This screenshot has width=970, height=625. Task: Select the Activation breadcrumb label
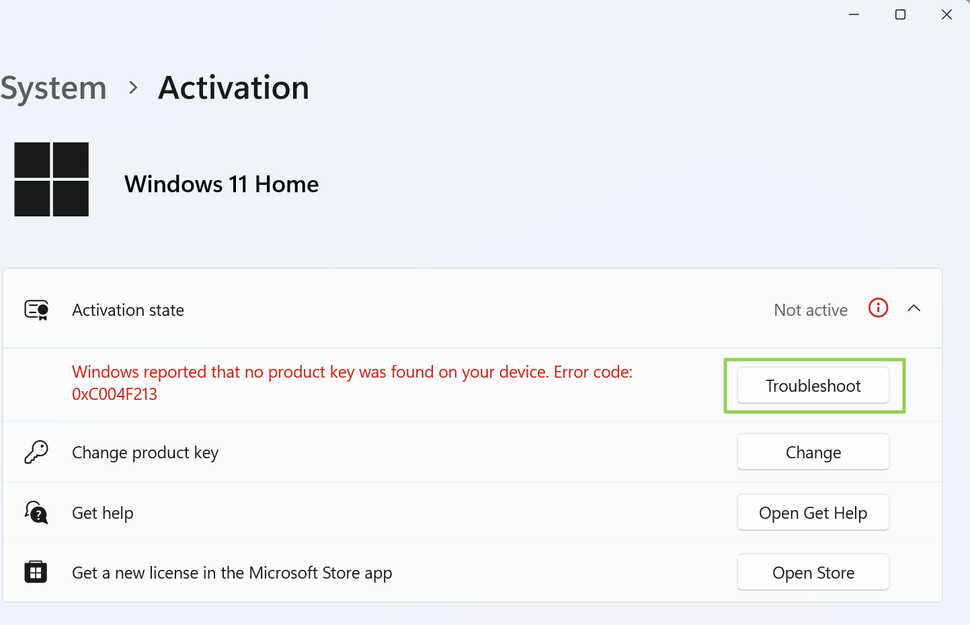click(232, 88)
